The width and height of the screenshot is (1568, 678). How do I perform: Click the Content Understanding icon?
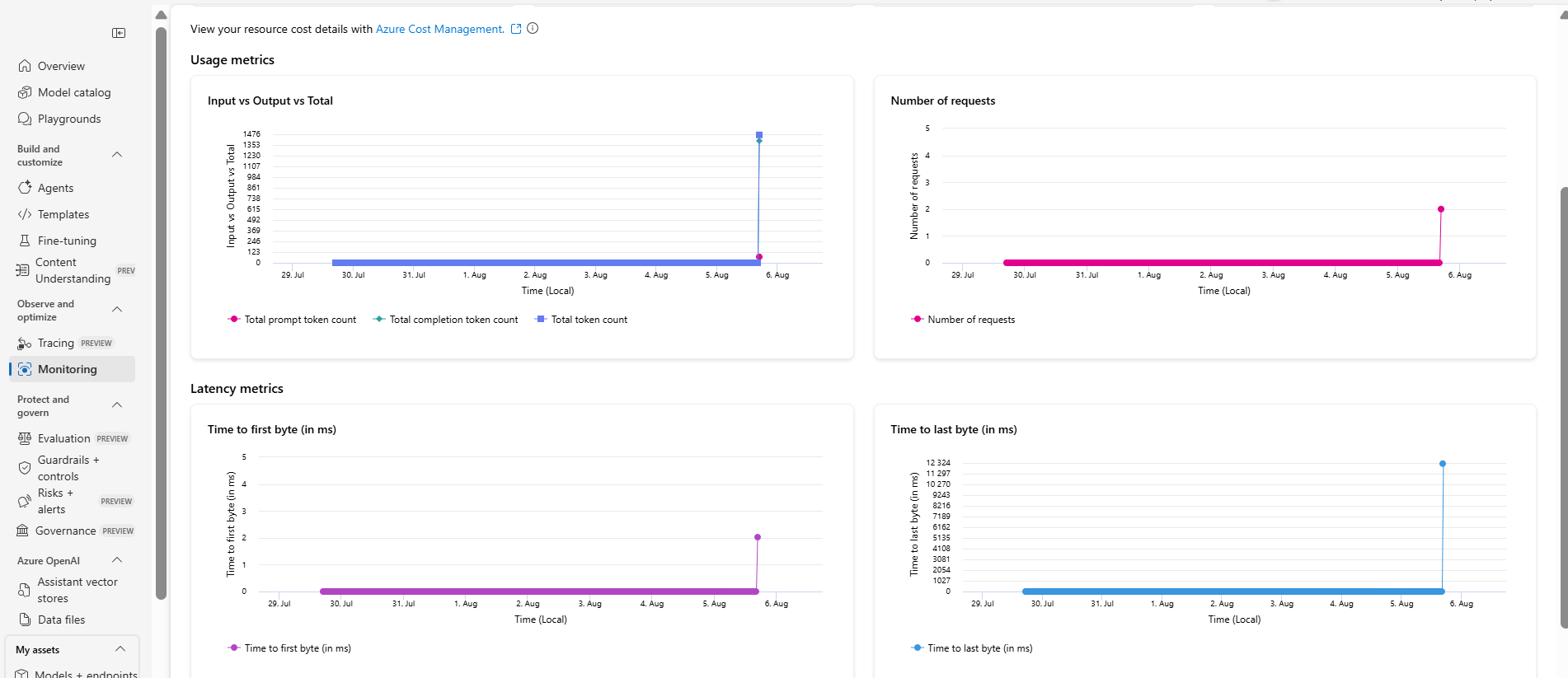23,270
